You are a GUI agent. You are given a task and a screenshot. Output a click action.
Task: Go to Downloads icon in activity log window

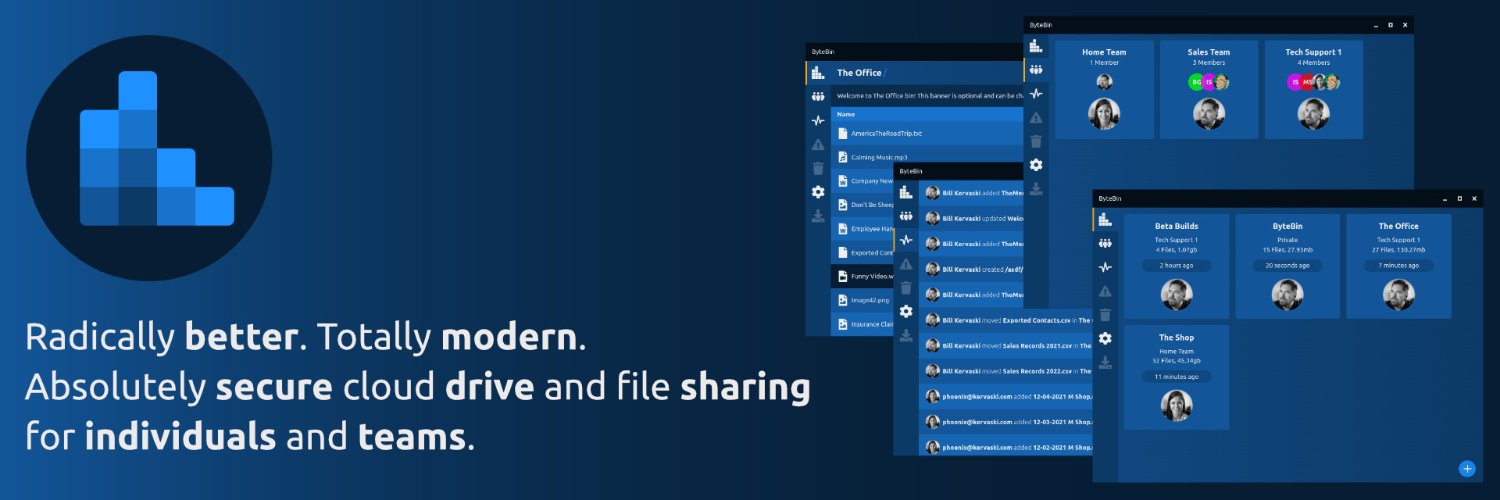tap(906, 336)
